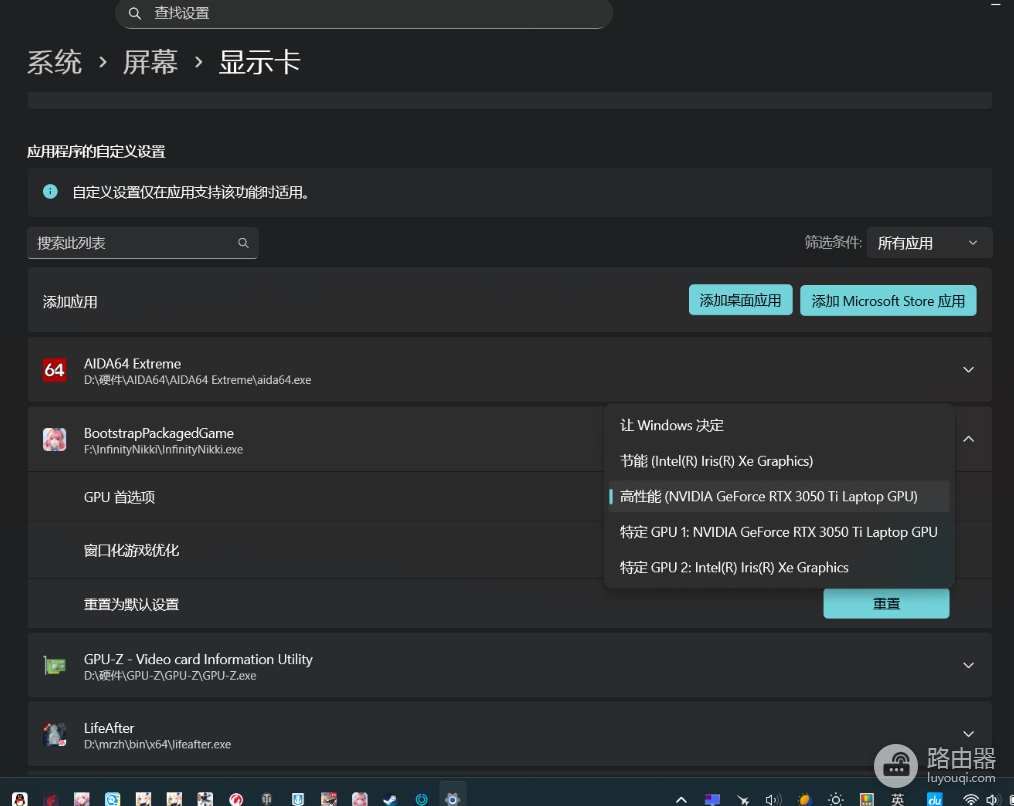
Task: Click the GPU-Z graphics card icon
Action: (54, 665)
